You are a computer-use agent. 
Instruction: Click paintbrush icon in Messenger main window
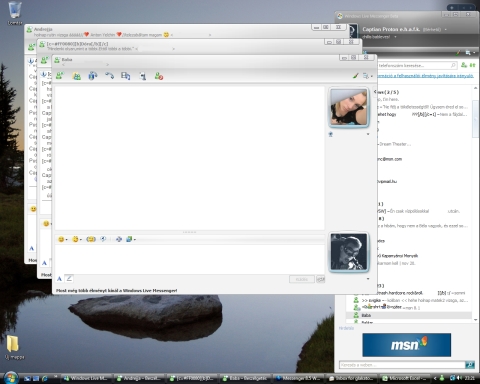(459, 53)
